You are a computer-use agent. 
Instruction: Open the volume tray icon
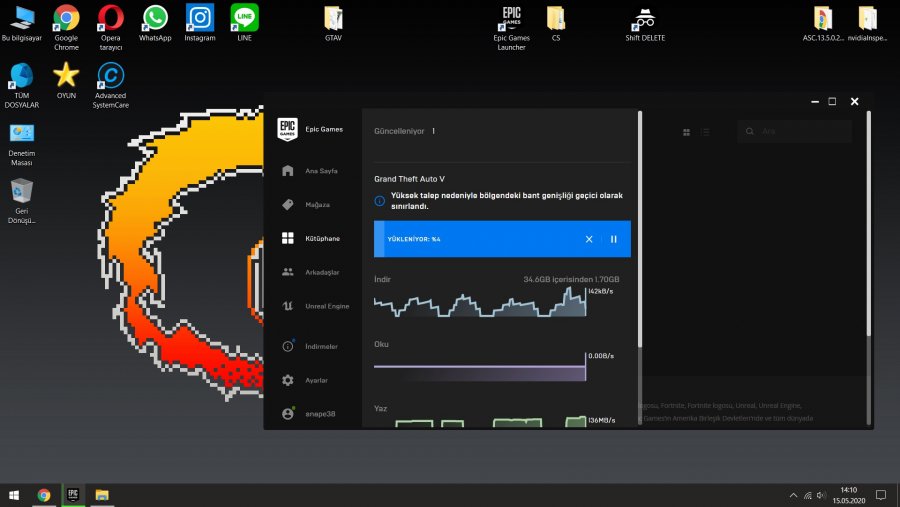click(821, 495)
